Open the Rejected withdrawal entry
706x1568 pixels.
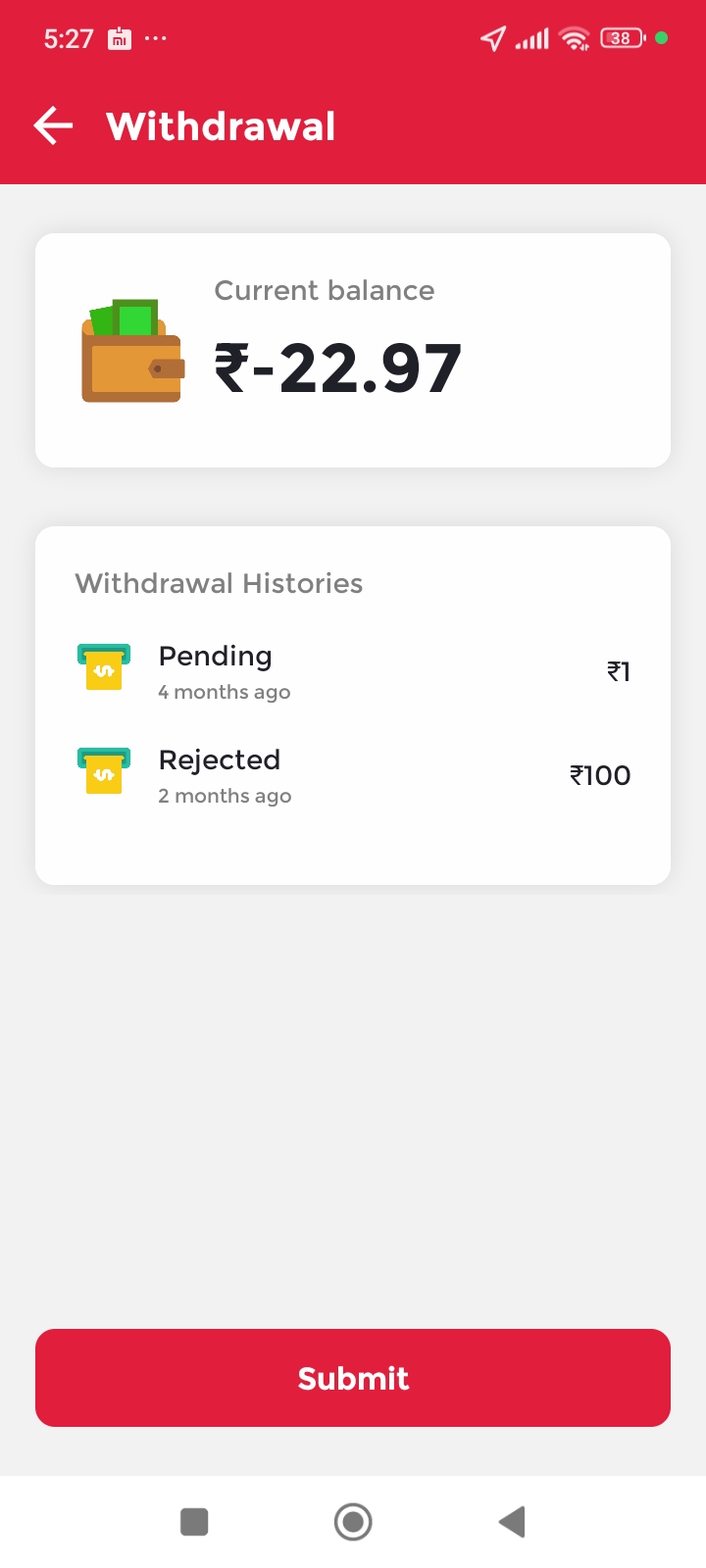353,776
